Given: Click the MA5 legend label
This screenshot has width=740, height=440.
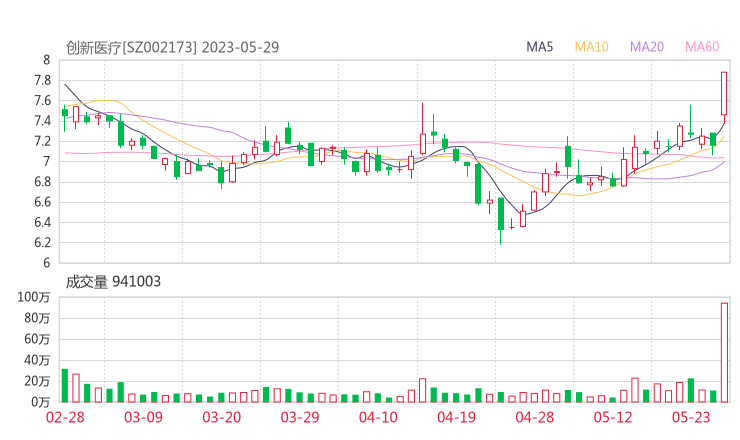Looking at the screenshot, I should point(539,47).
